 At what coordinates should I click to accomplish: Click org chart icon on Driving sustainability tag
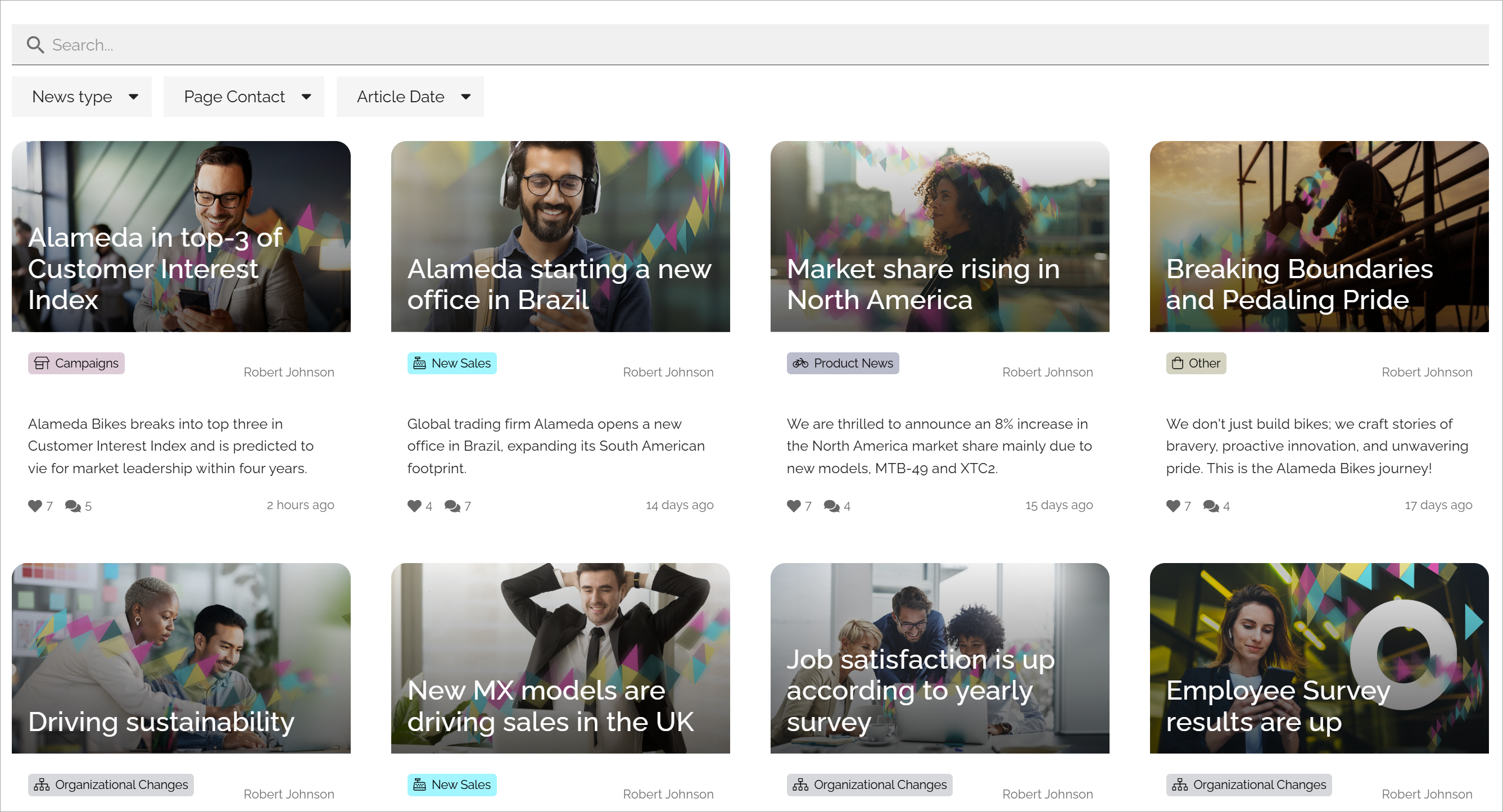pyautogui.click(x=42, y=785)
